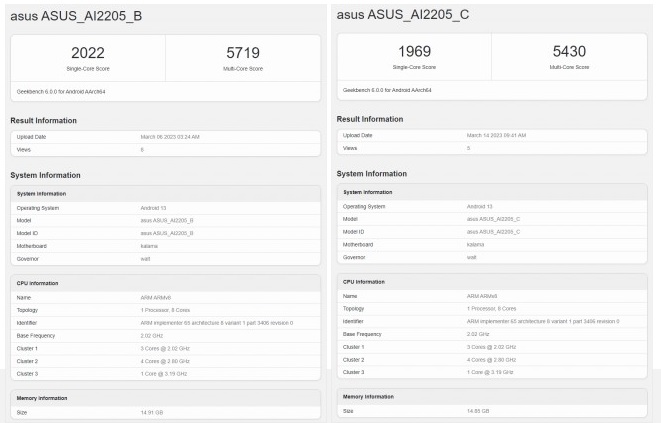Image resolution: width=661 pixels, height=423 pixels.
Task: Click "CPU Information" header in AI2205_B panel
Action: coord(38,283)
